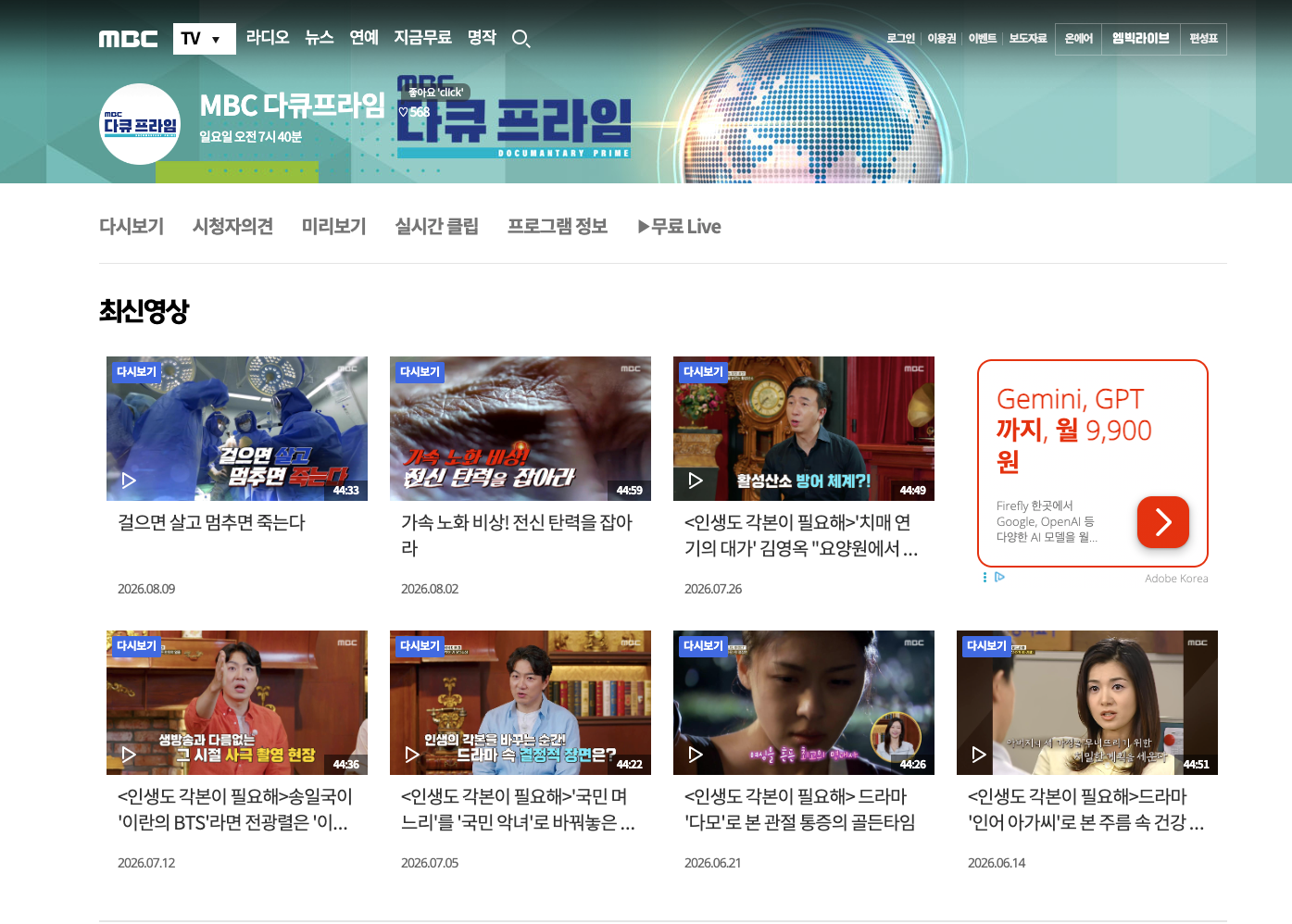This screenshot has width=1292, height=924.
Task: Click the 로그인 link
Action: (x=900, y=39)
